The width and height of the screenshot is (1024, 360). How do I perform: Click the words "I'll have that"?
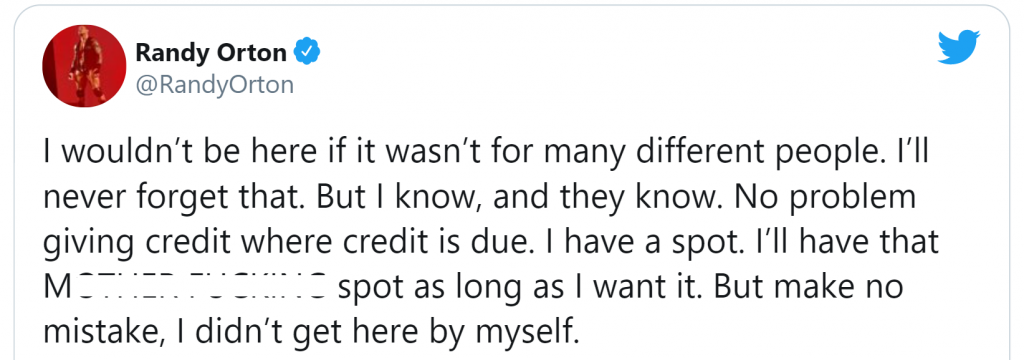846,242
